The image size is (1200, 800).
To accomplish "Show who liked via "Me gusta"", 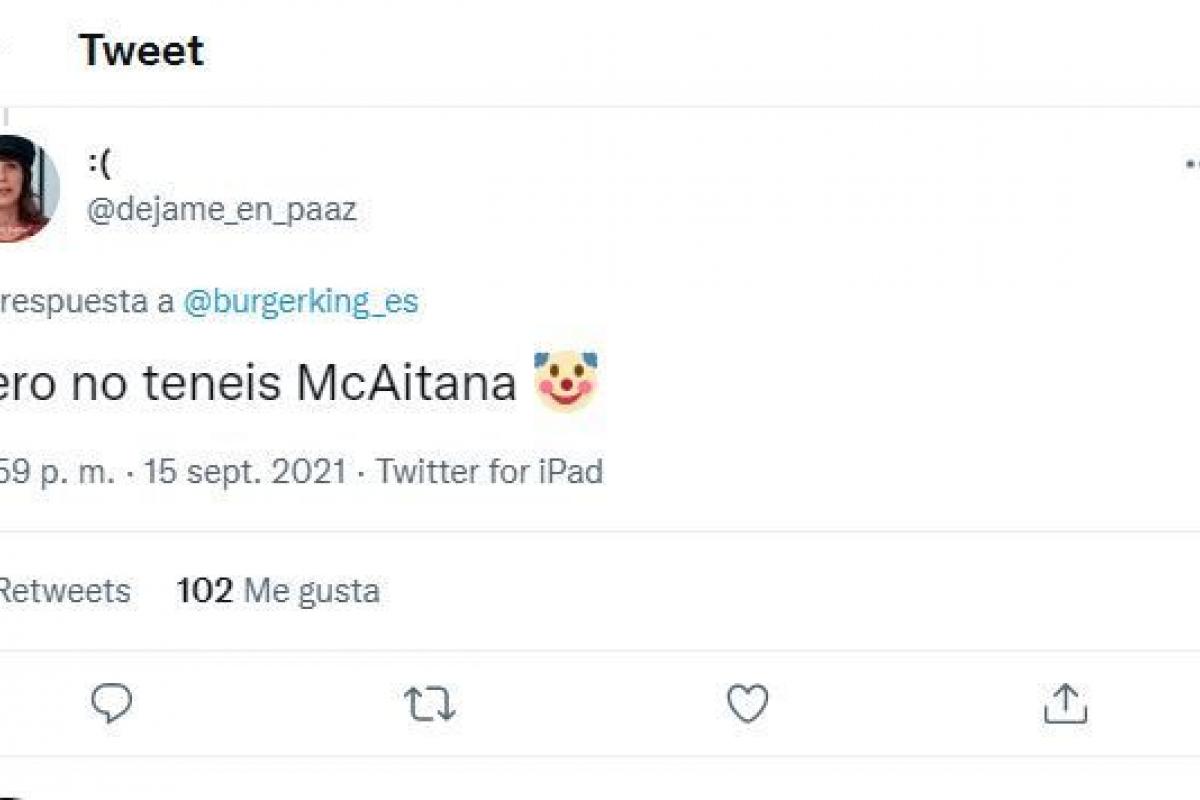I will point(312,591).
